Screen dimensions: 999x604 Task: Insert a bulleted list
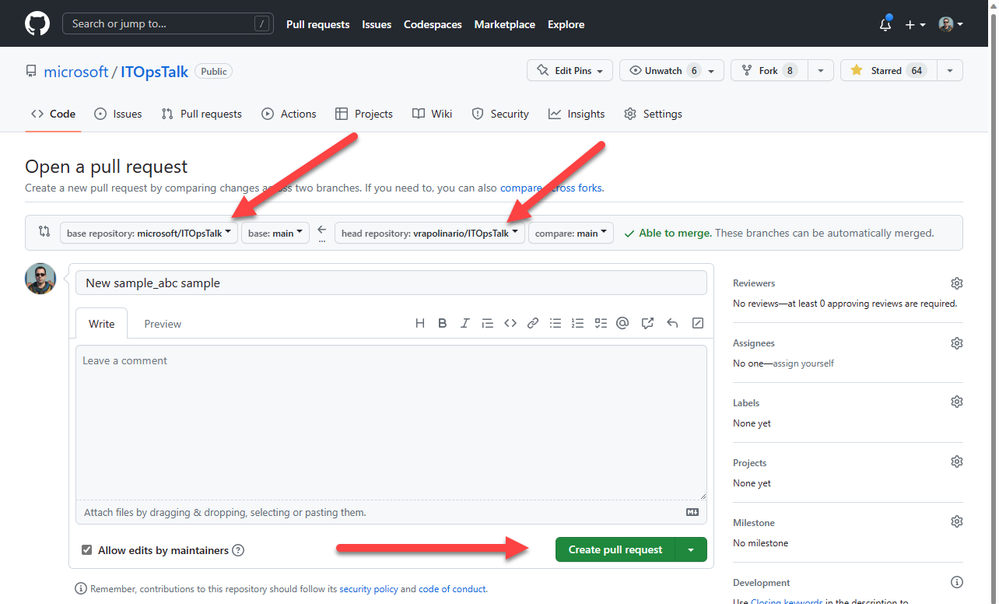click(556, 323)
